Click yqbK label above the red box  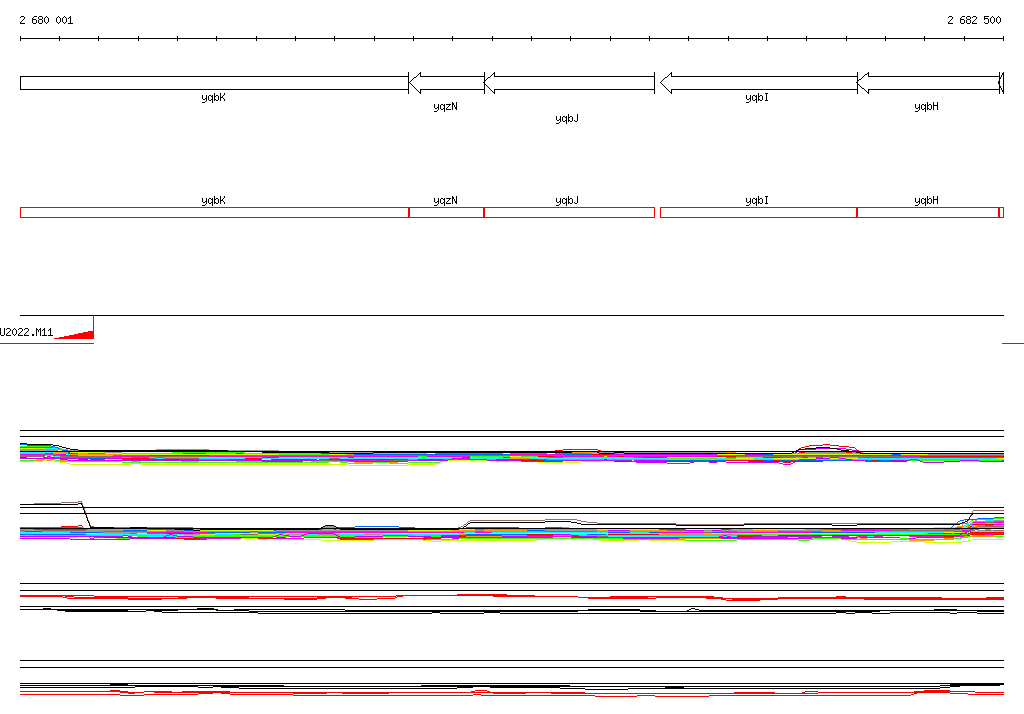pyautogui.click(x=214, y=201)
